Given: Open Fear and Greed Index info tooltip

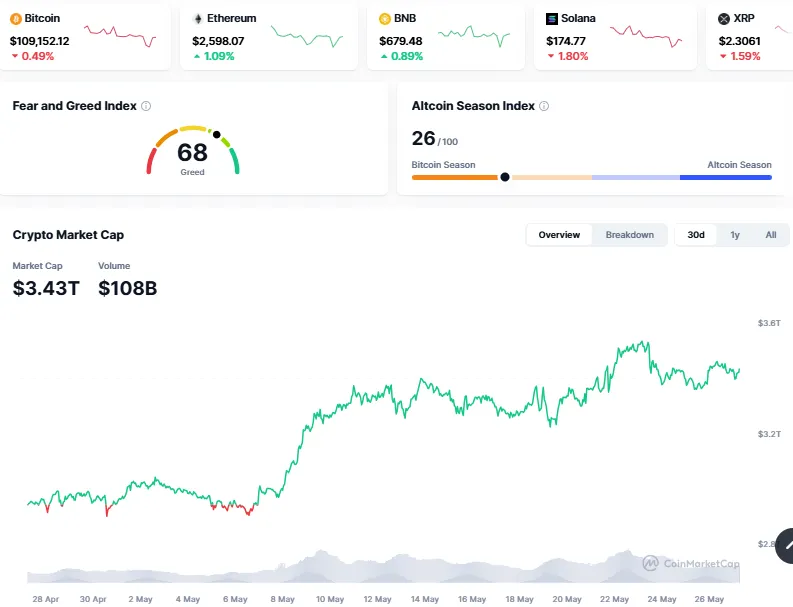Looking at the screenshot, I should tap(146, 106).
